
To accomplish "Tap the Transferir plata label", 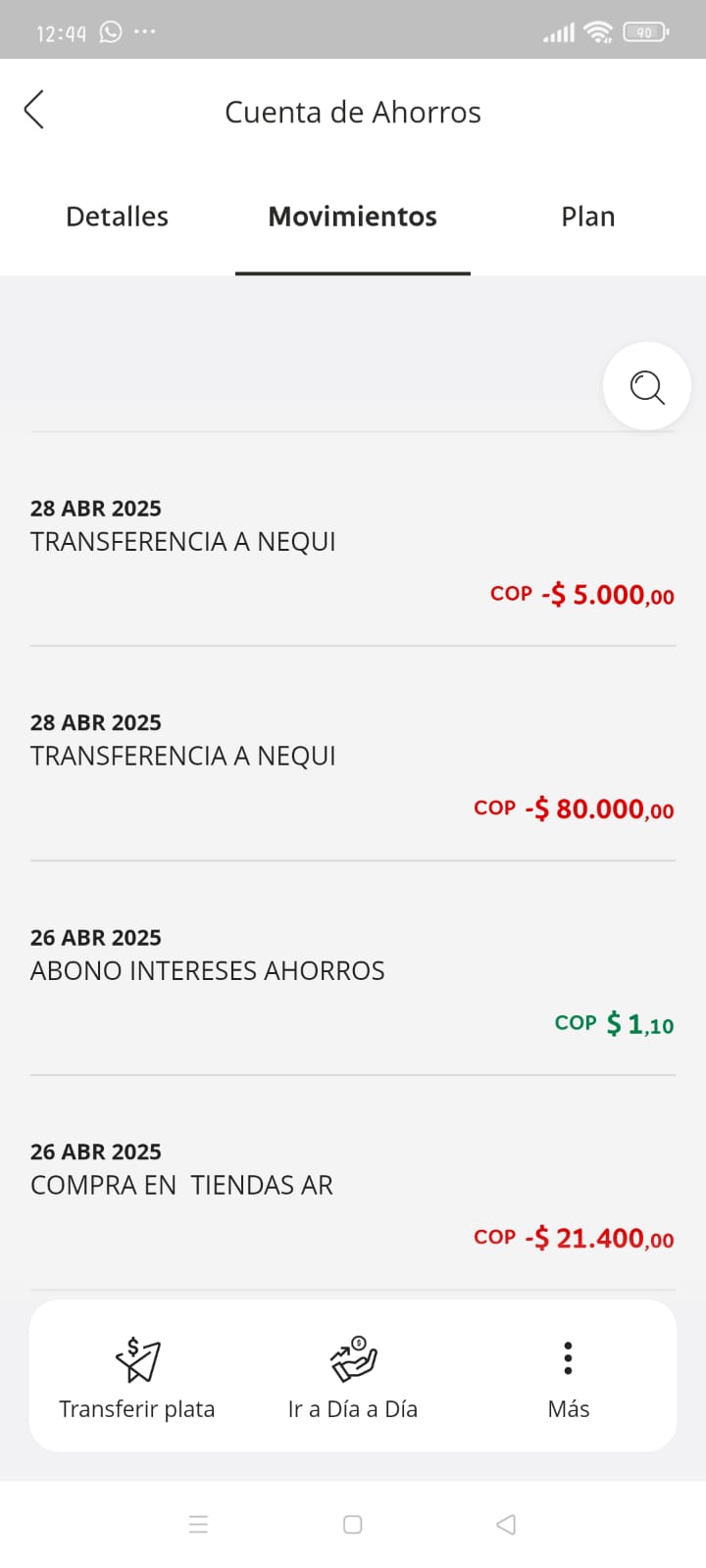I will coord(137,1409).
